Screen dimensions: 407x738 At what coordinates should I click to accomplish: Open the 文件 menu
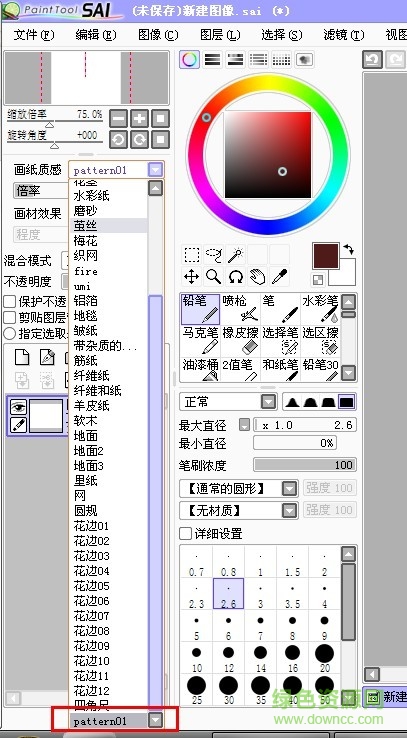point(34,35)
